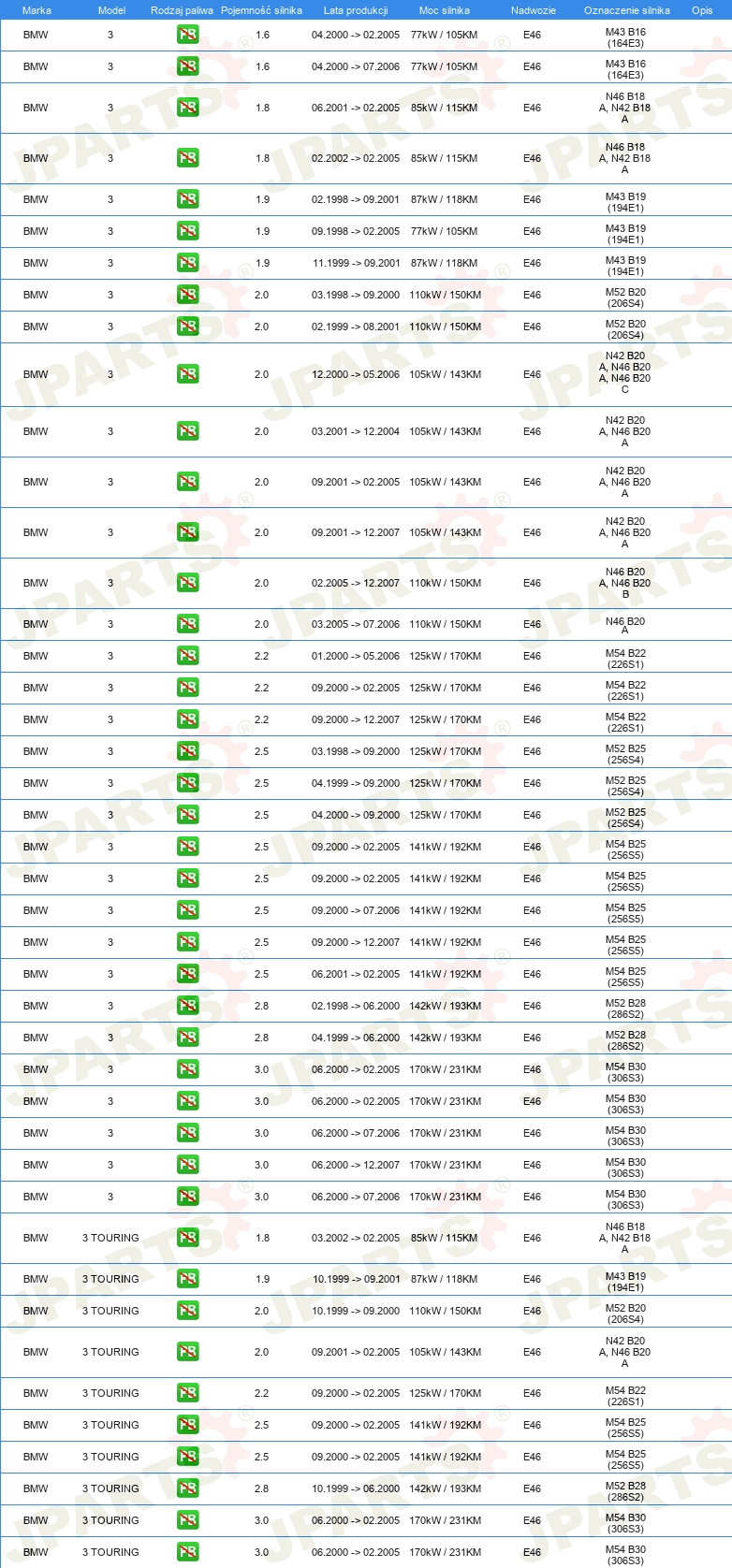Viewport: 732px width, 1568px height.
Task: Click petrol icon in row dated 04.1999 -> 06.2000
Action: 187,1038
